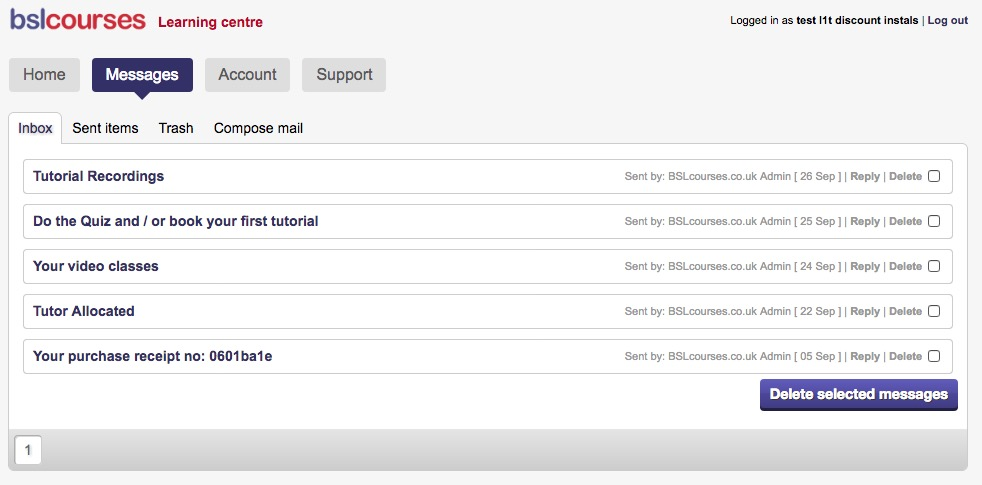Select the checkbox for Your video classes
982x485 pixels.
(x=934, y=266)
